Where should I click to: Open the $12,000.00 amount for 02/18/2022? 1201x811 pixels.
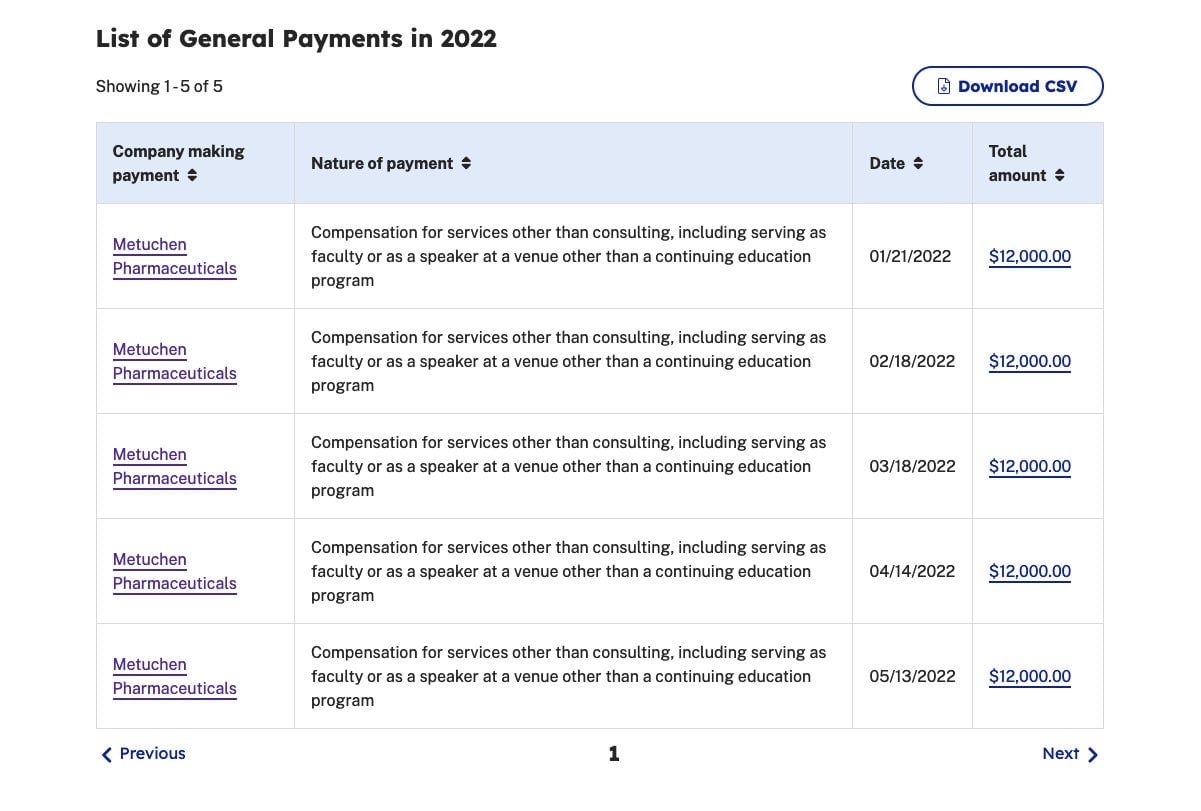pyautogui.click(x=1029, y=361)
